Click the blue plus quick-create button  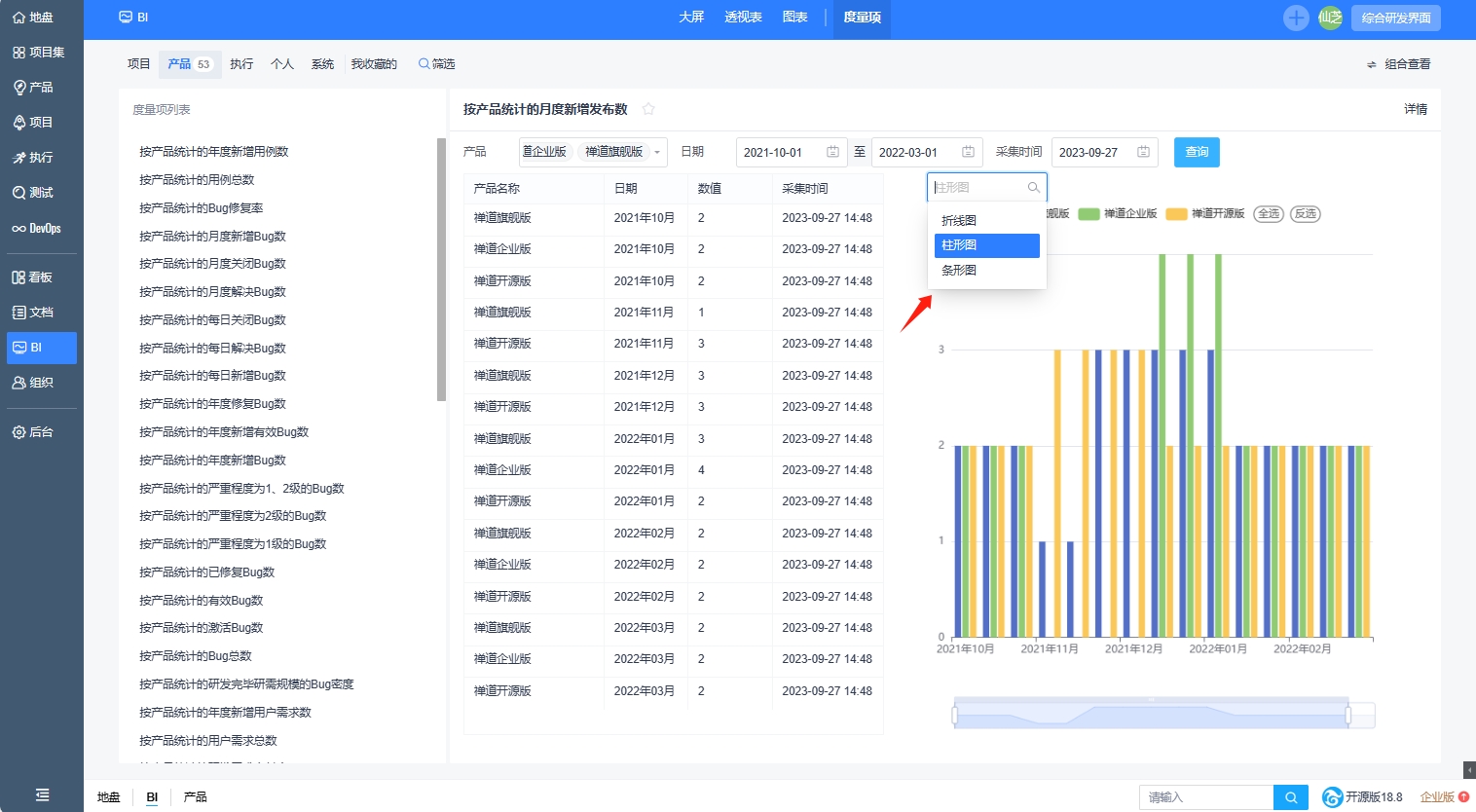1296,18
